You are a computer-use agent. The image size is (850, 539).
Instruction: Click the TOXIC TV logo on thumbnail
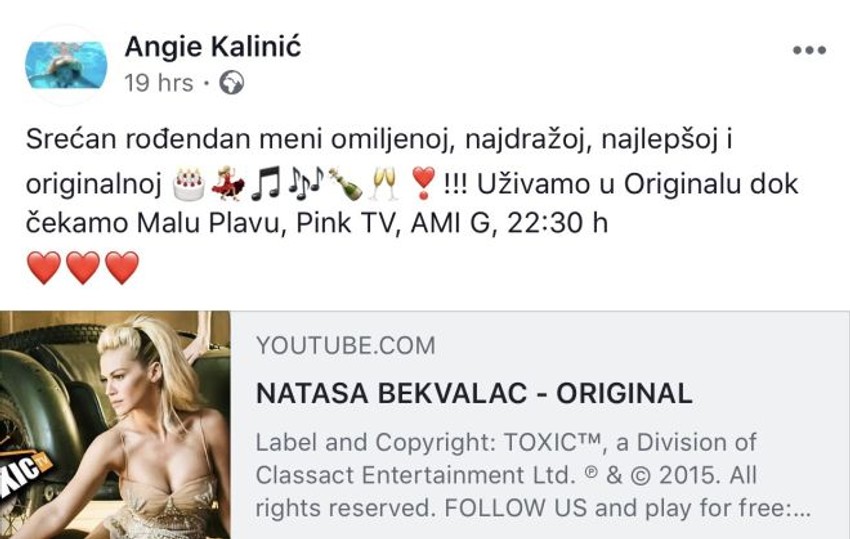coord(24,476)
